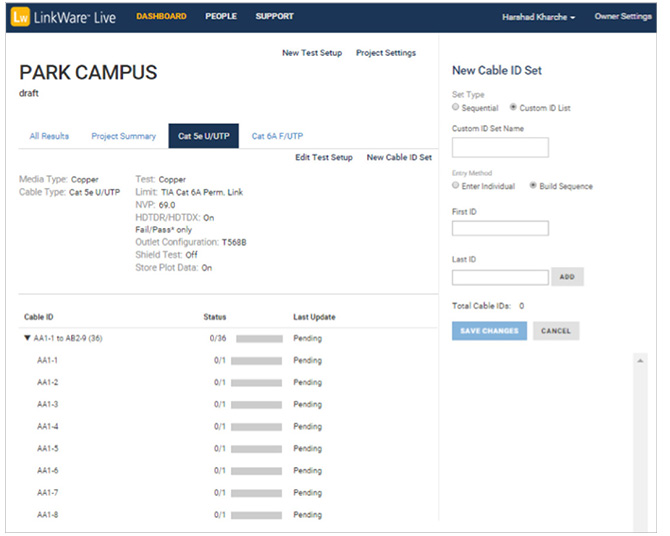Go to the SUPPORT menu

274,17
